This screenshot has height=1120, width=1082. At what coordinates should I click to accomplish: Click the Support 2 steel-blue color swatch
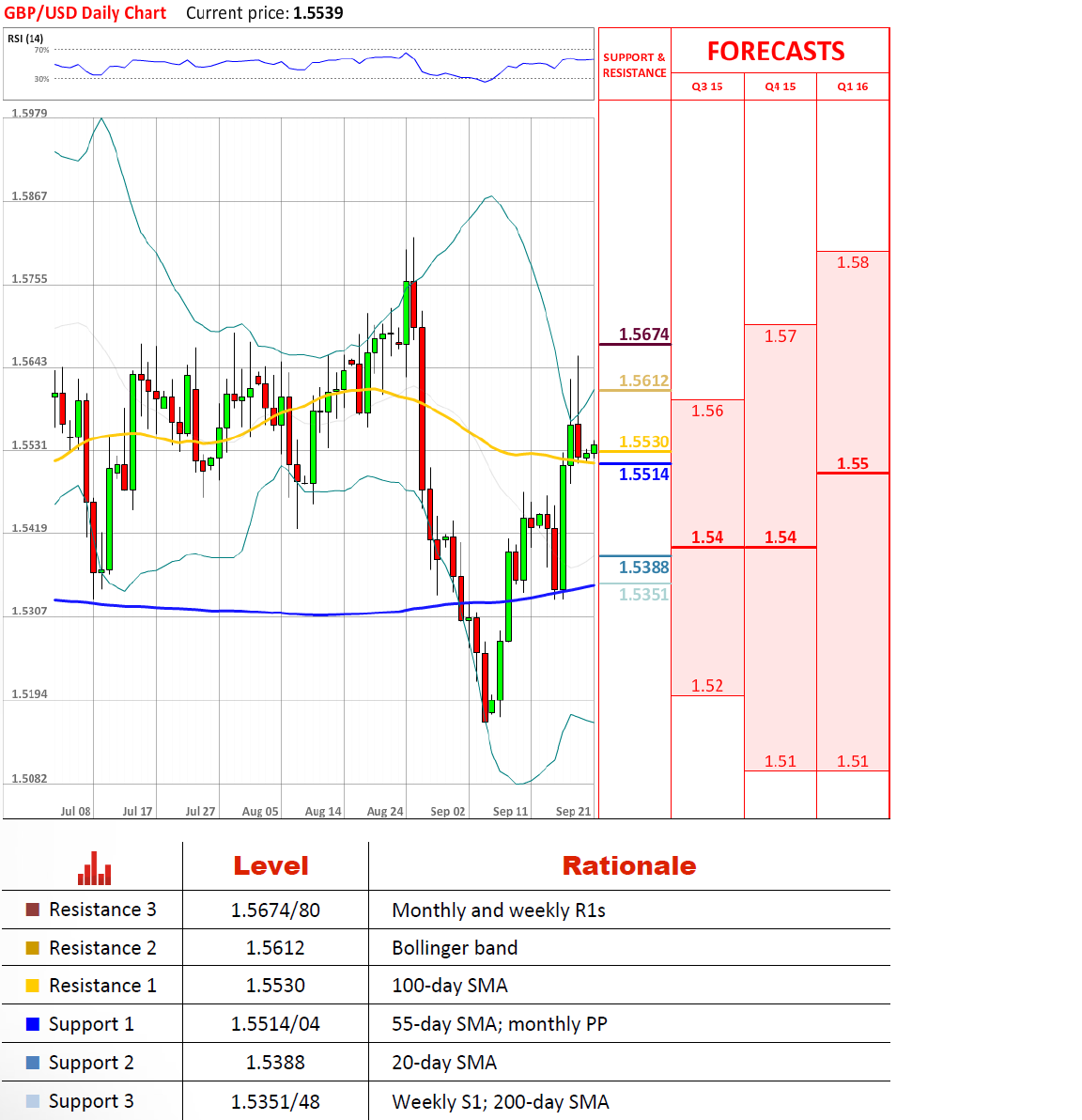pos(32,1063)
